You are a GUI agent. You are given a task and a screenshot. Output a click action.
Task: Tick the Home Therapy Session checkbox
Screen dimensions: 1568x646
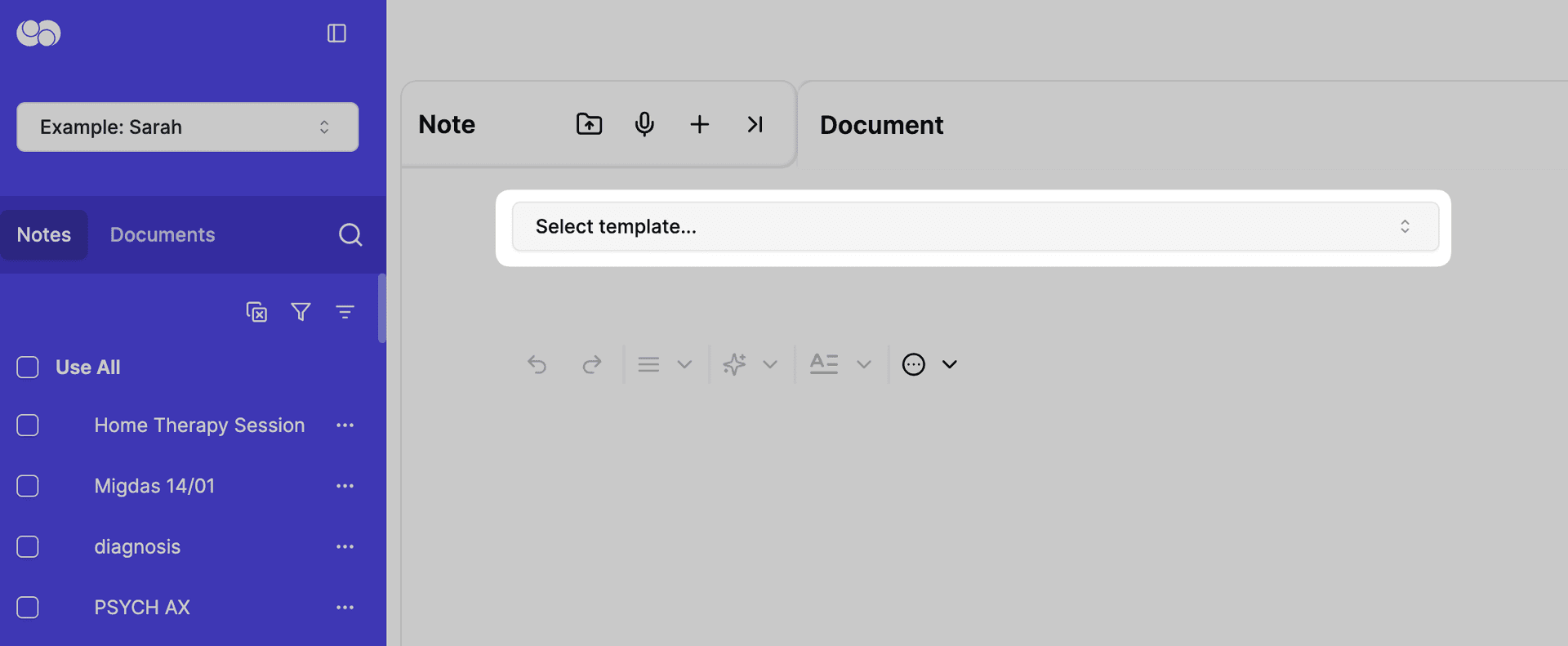(28, 425)
